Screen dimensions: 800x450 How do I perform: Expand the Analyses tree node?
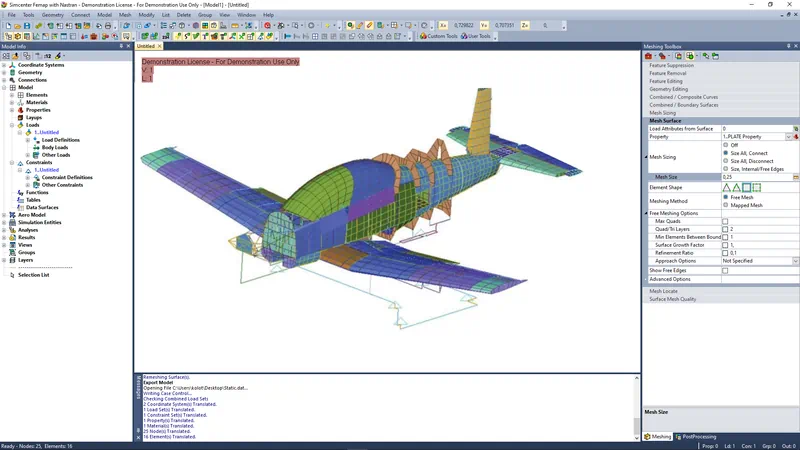tap(4, 230)
